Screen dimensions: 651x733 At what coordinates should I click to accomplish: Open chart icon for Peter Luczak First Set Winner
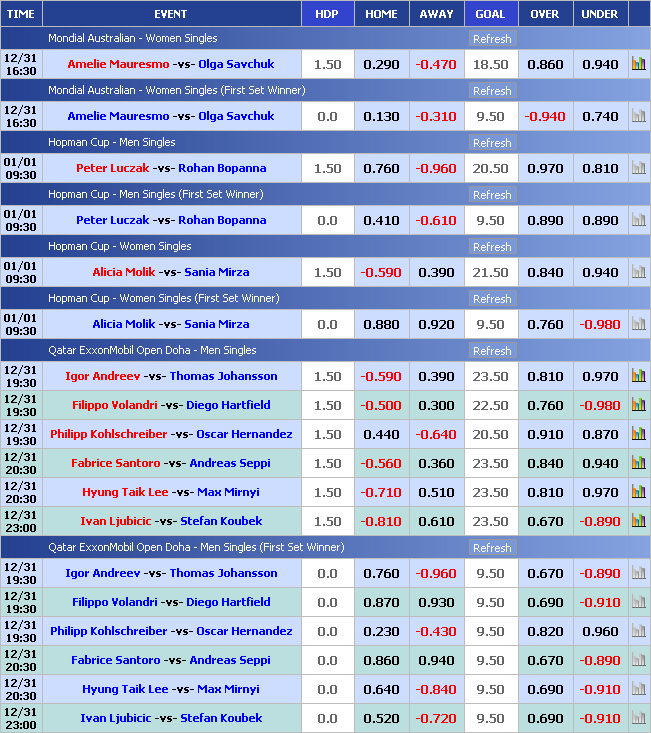click(x=638, y=220)
